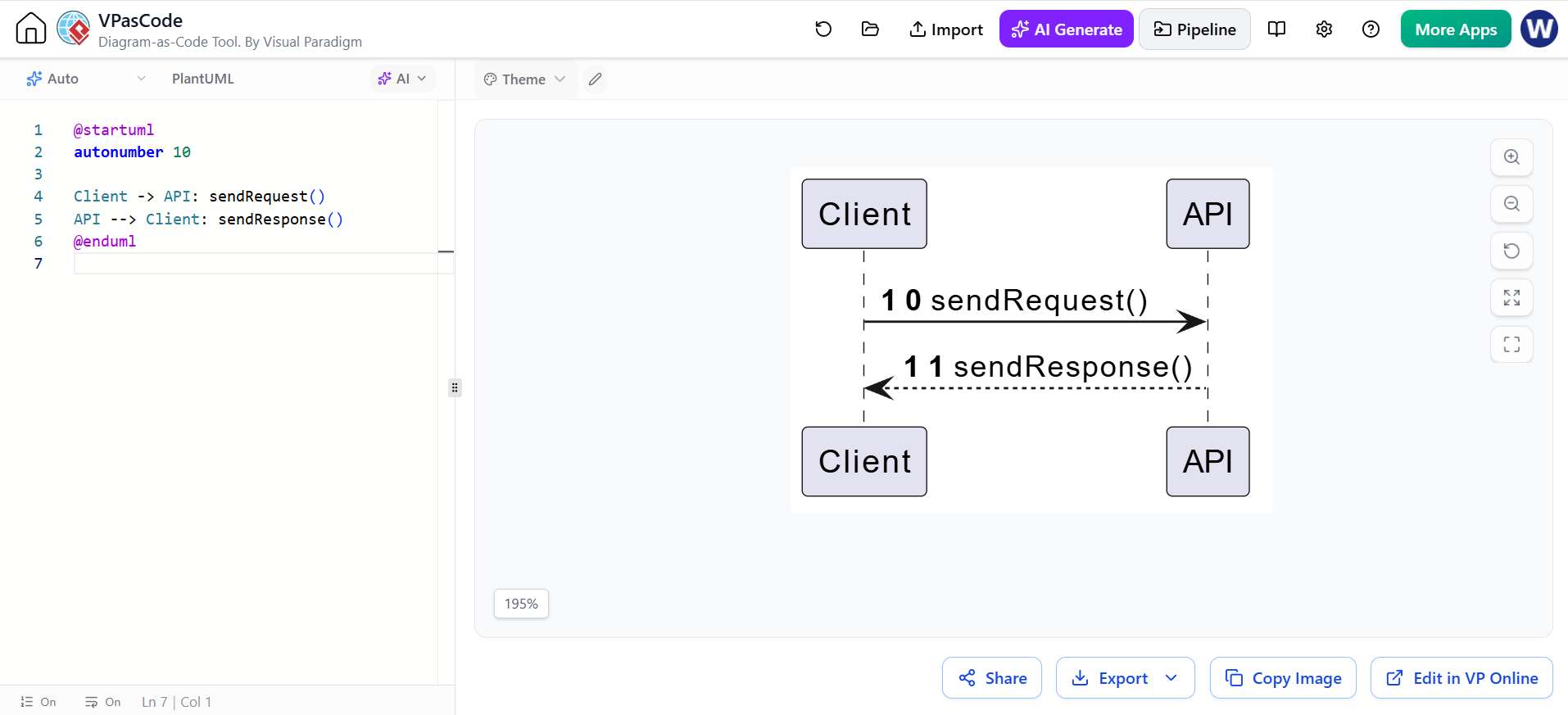Open the documentation book icon

click(1276, 29)
